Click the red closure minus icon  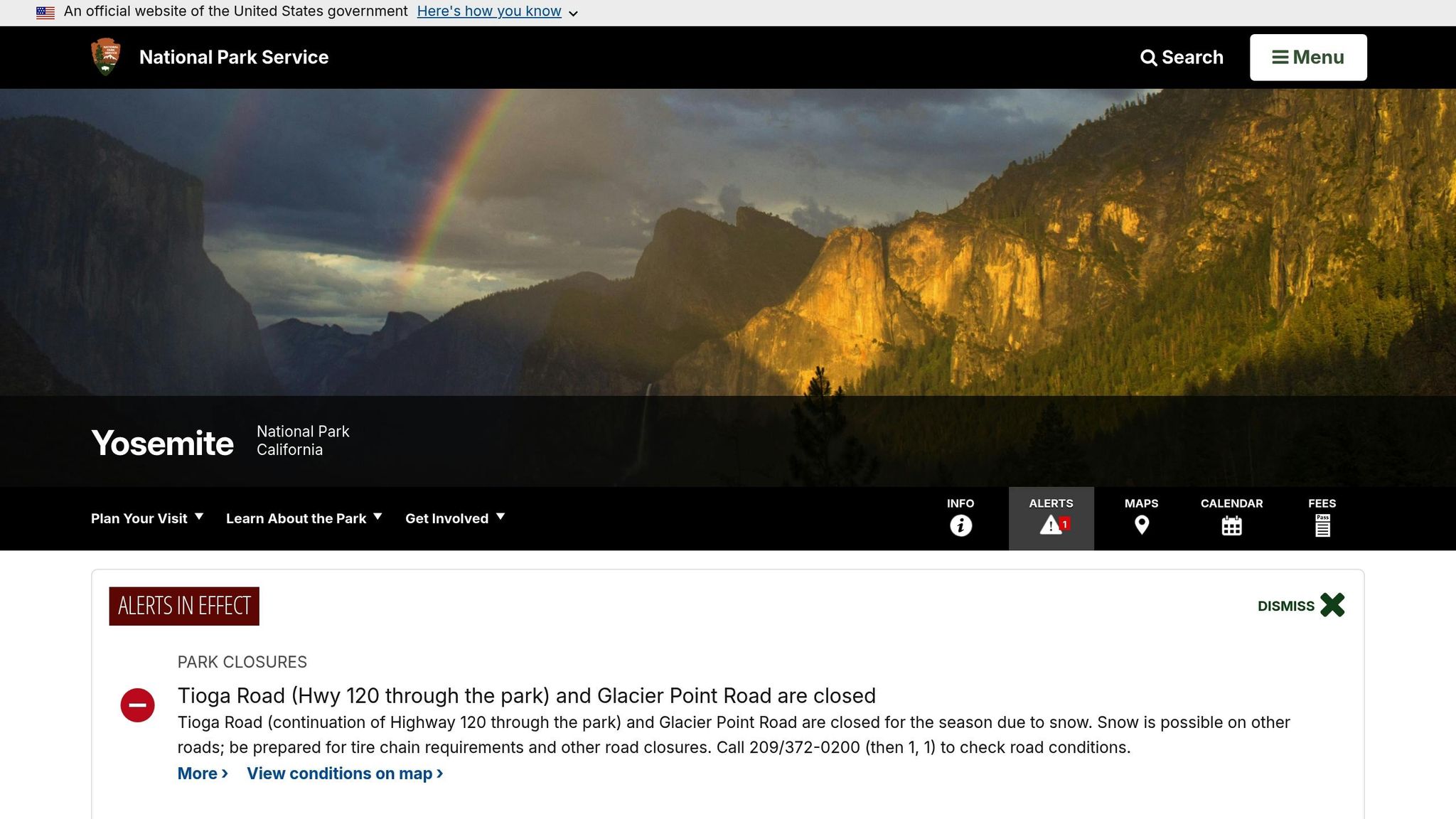tap(138, 705)
